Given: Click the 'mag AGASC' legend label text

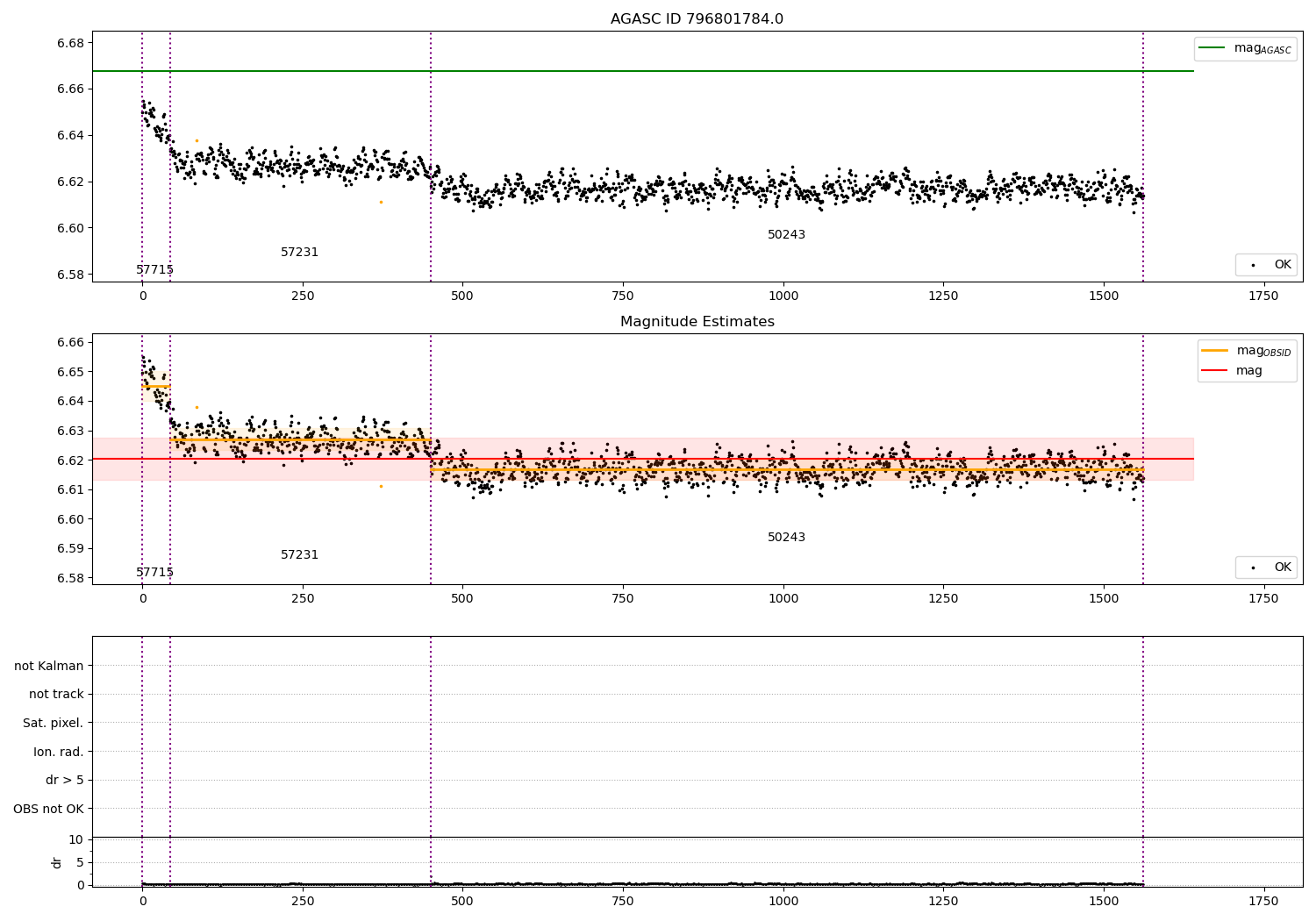Looking at the screenshot, I should (1262, 48).
